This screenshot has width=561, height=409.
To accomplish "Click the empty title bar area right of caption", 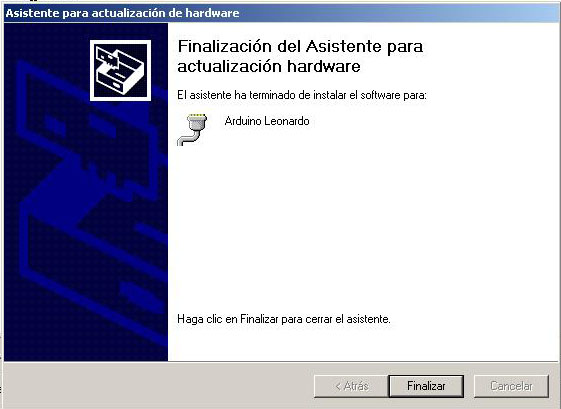I will click(x=397, y=13).
